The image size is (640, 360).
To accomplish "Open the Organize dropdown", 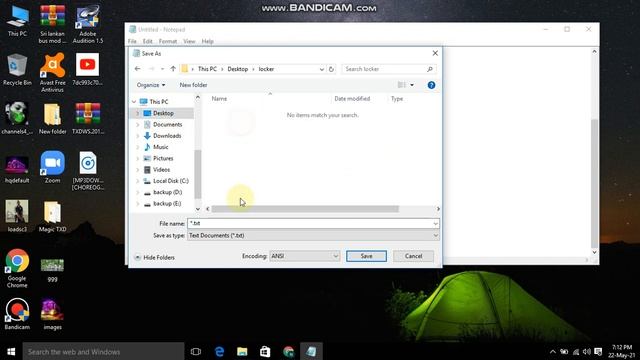I will pyautogui.click(x=151, y=85).
